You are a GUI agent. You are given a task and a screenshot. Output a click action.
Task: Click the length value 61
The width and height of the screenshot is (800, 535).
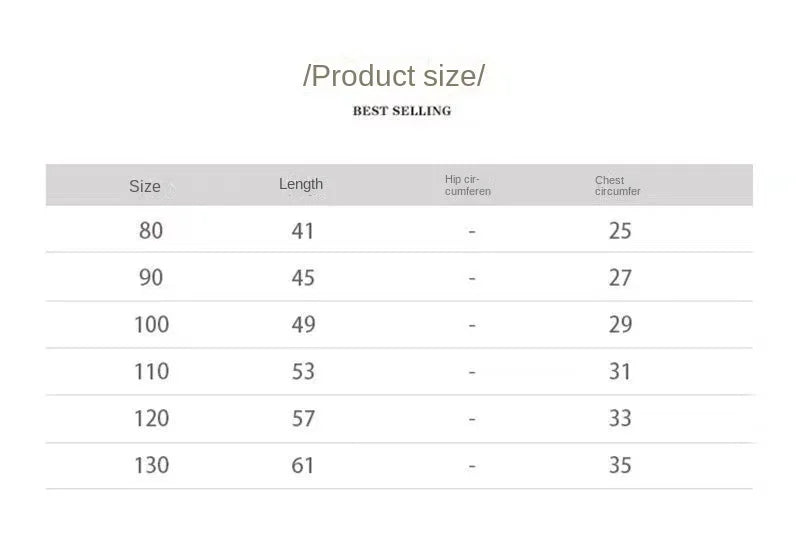[303, 465]
